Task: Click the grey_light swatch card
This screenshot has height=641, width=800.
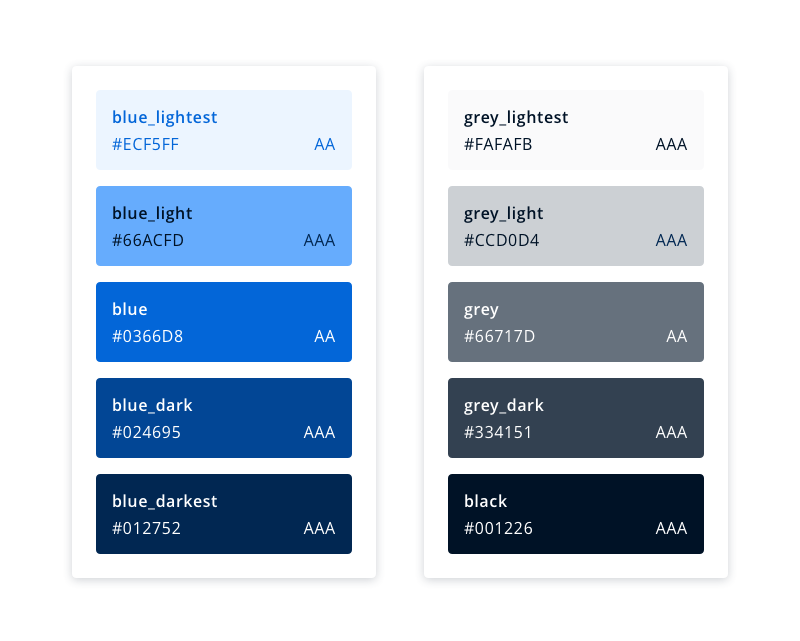Action: (576, 226)
